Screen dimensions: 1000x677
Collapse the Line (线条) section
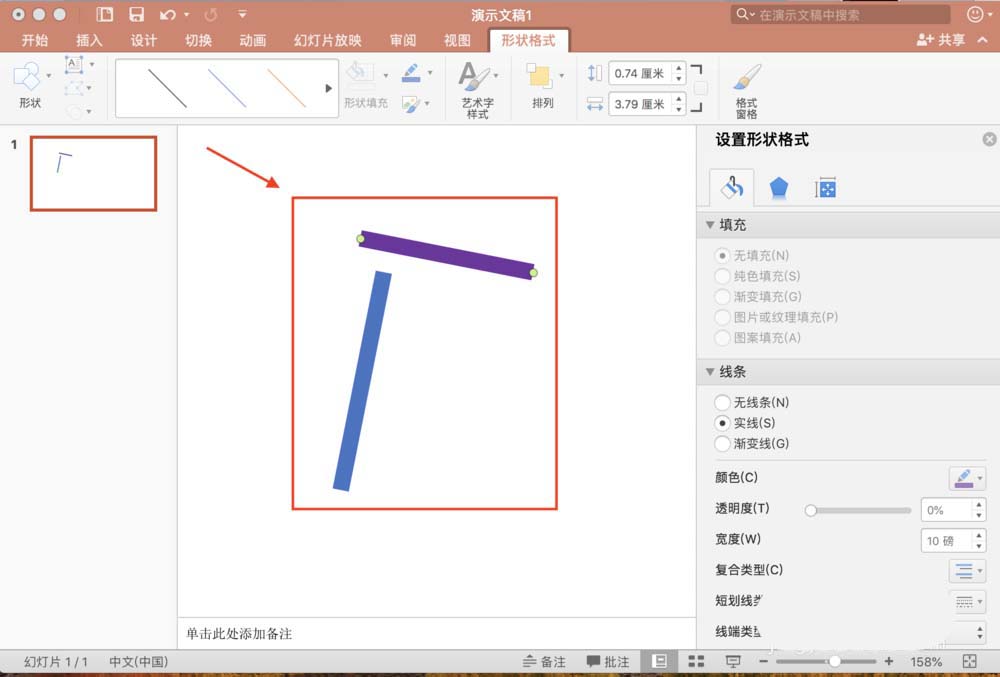710,372
